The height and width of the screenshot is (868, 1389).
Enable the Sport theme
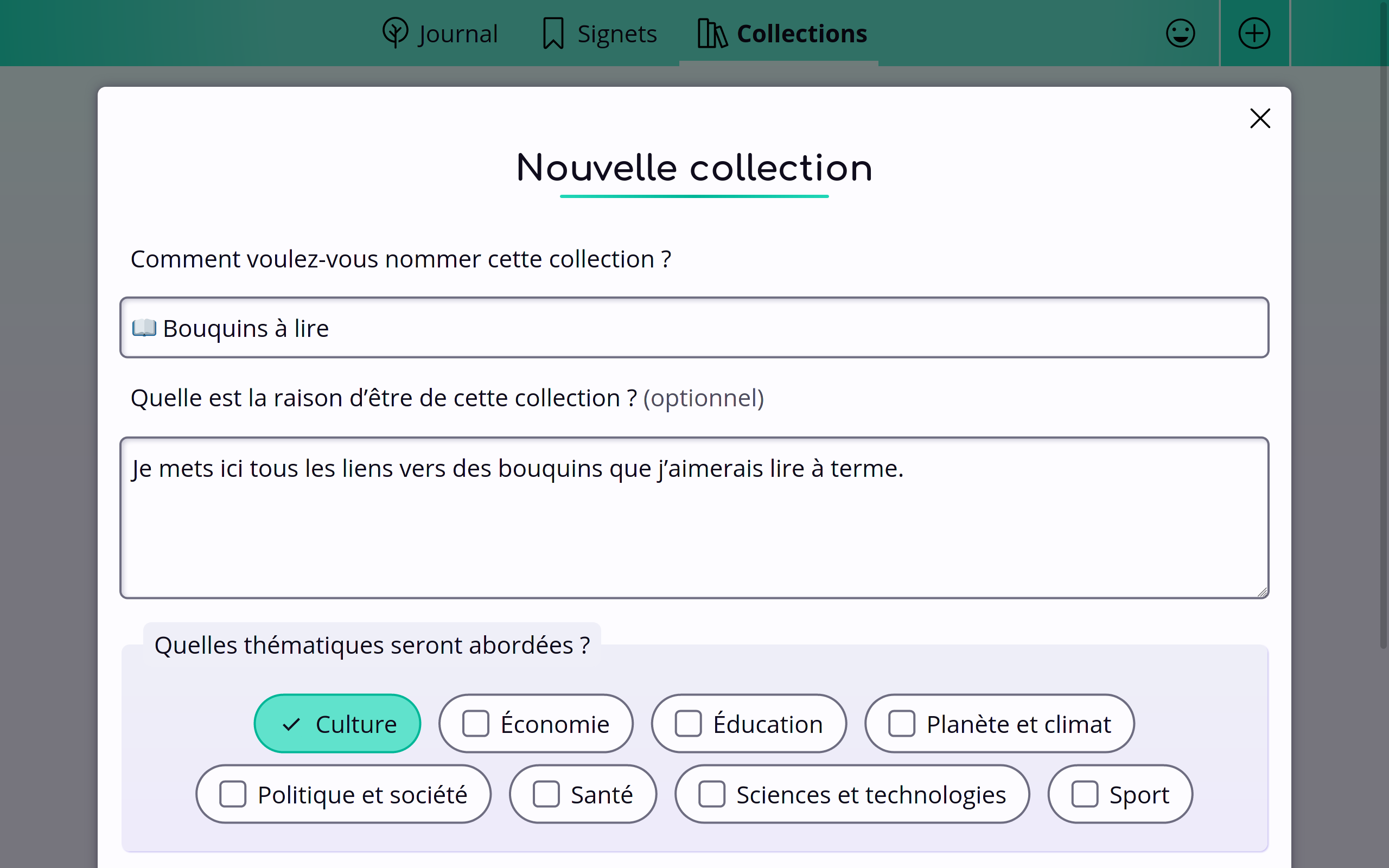click(x=1120, y=794)
